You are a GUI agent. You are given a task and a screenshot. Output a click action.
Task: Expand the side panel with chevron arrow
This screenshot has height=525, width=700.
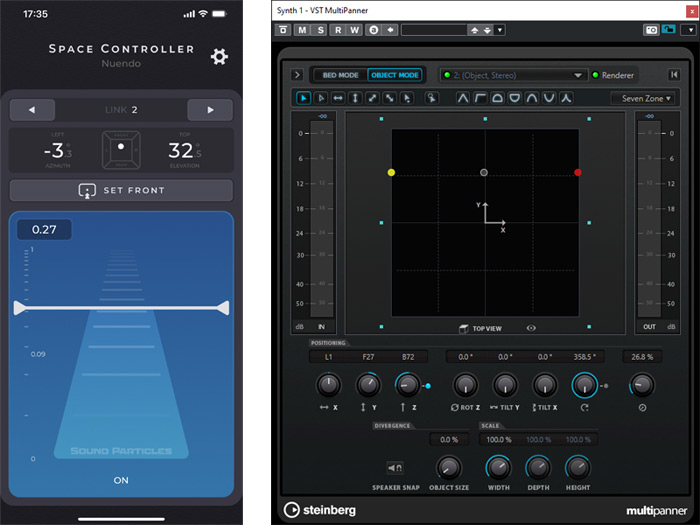[x=298, y=75]
